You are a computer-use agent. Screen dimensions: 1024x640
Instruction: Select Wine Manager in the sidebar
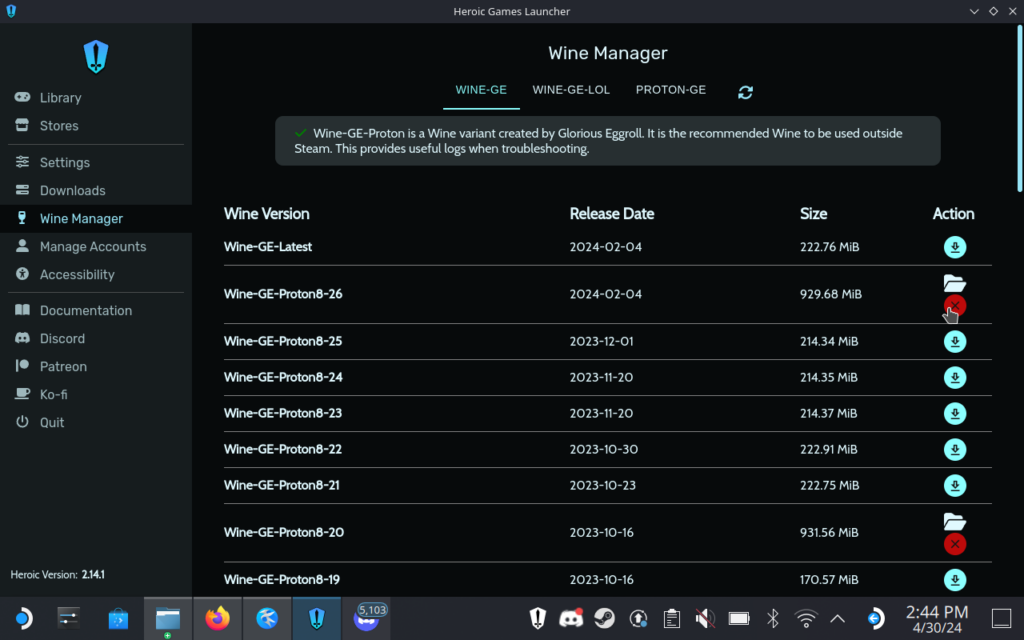(96, 218)
